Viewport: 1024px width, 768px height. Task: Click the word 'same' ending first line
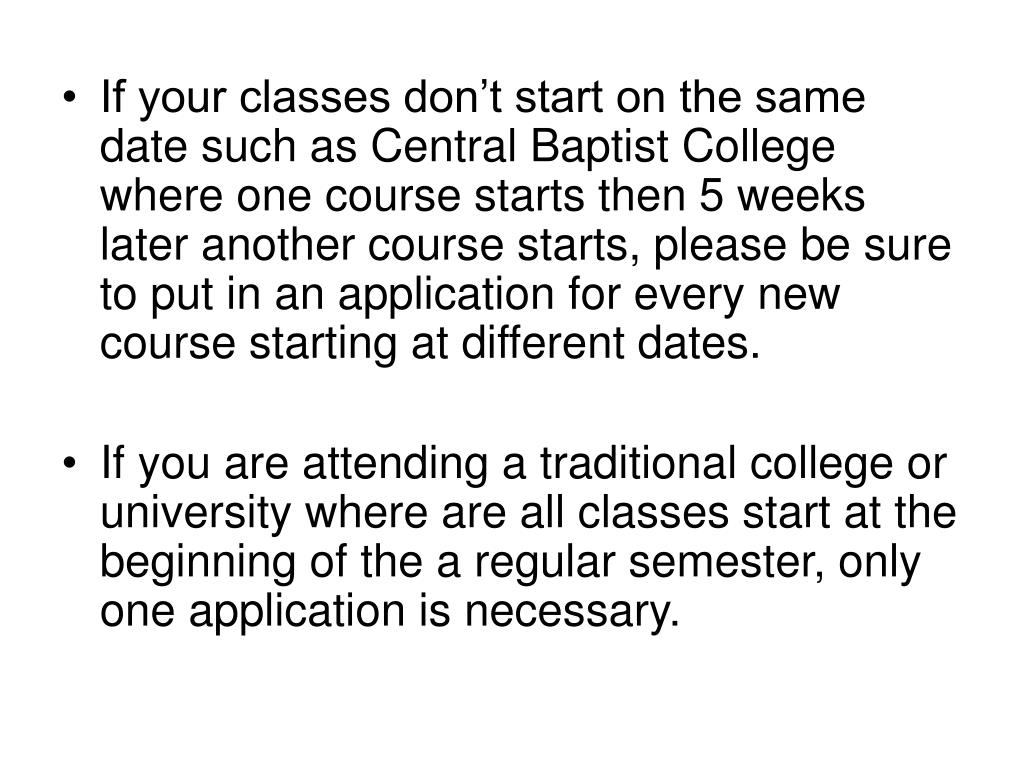point(810,98)
